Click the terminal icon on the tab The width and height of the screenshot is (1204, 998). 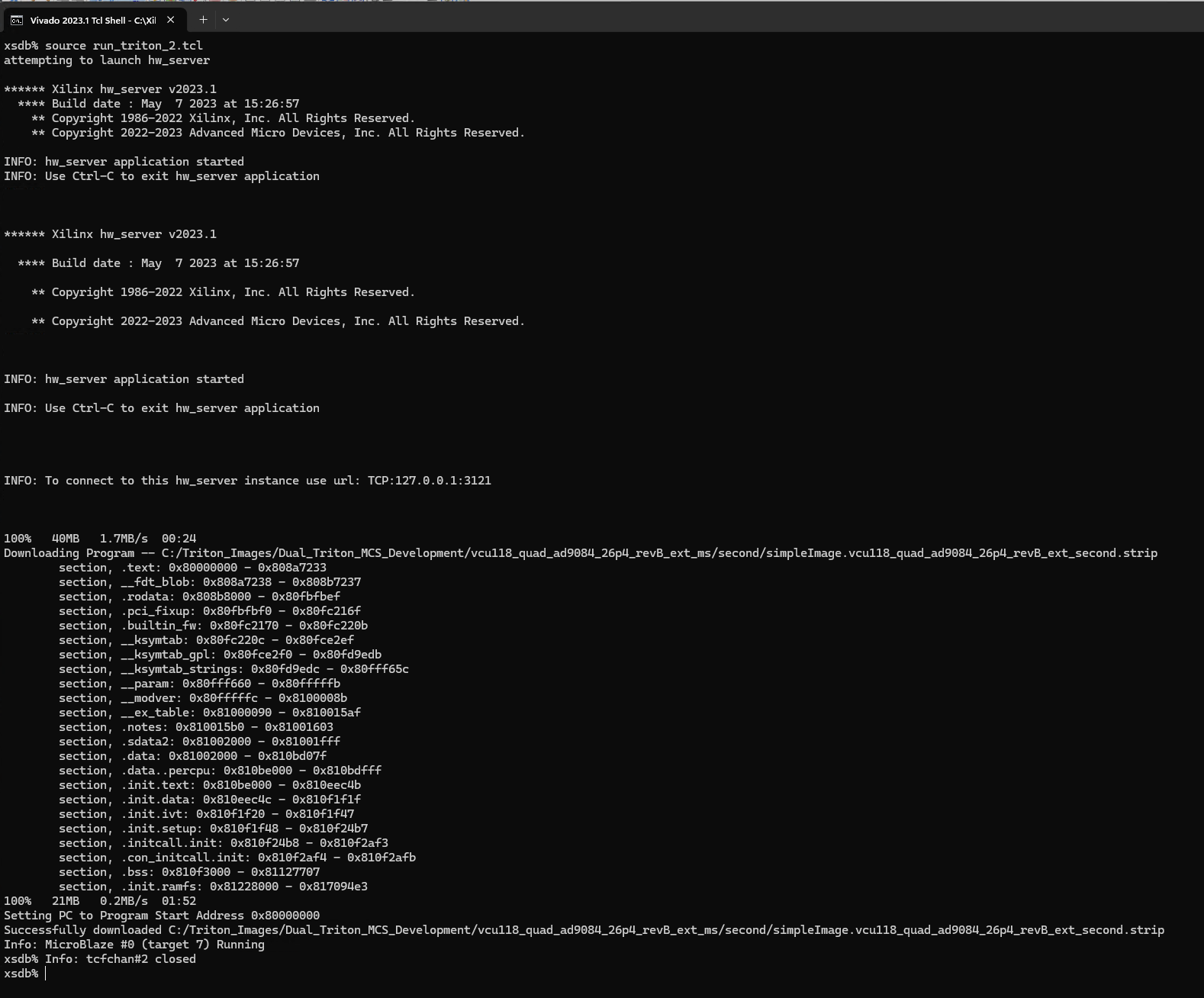pyautogui.click(x=16, y=20)
